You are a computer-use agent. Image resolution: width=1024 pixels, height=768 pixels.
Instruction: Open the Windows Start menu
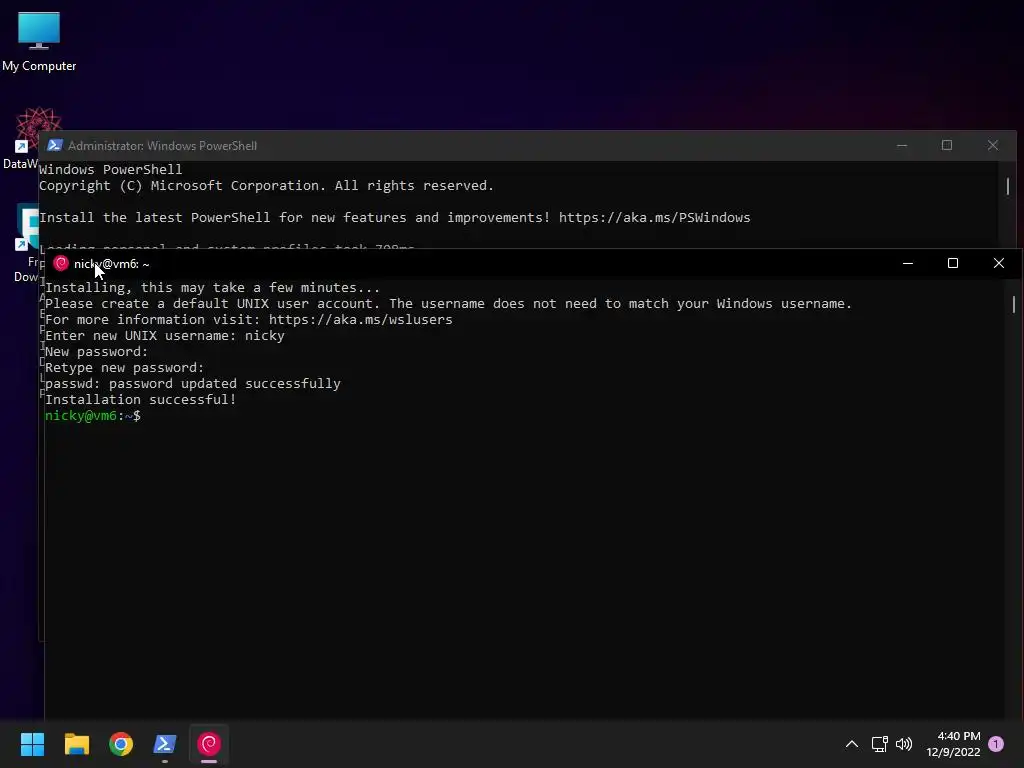pyautogui.click(x=32, y=744)
